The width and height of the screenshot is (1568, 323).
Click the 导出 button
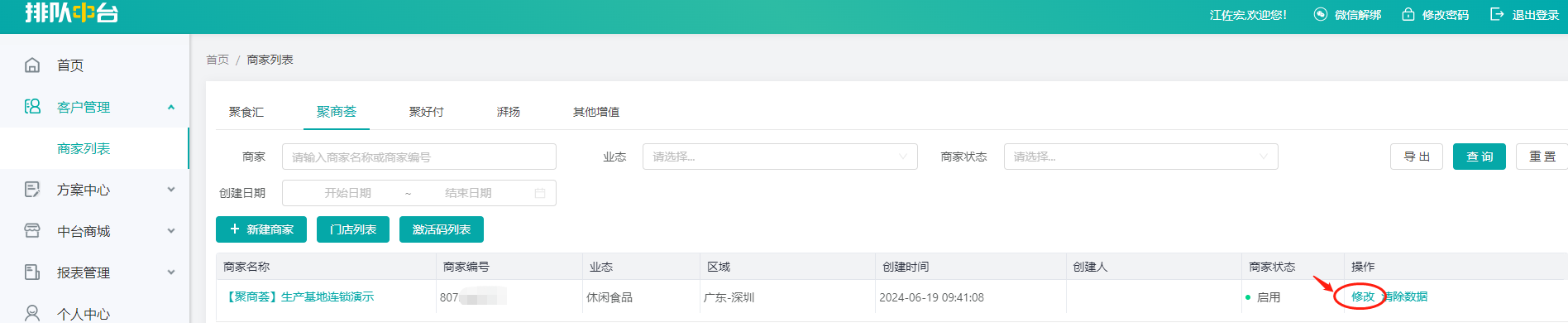(1417, 157)
